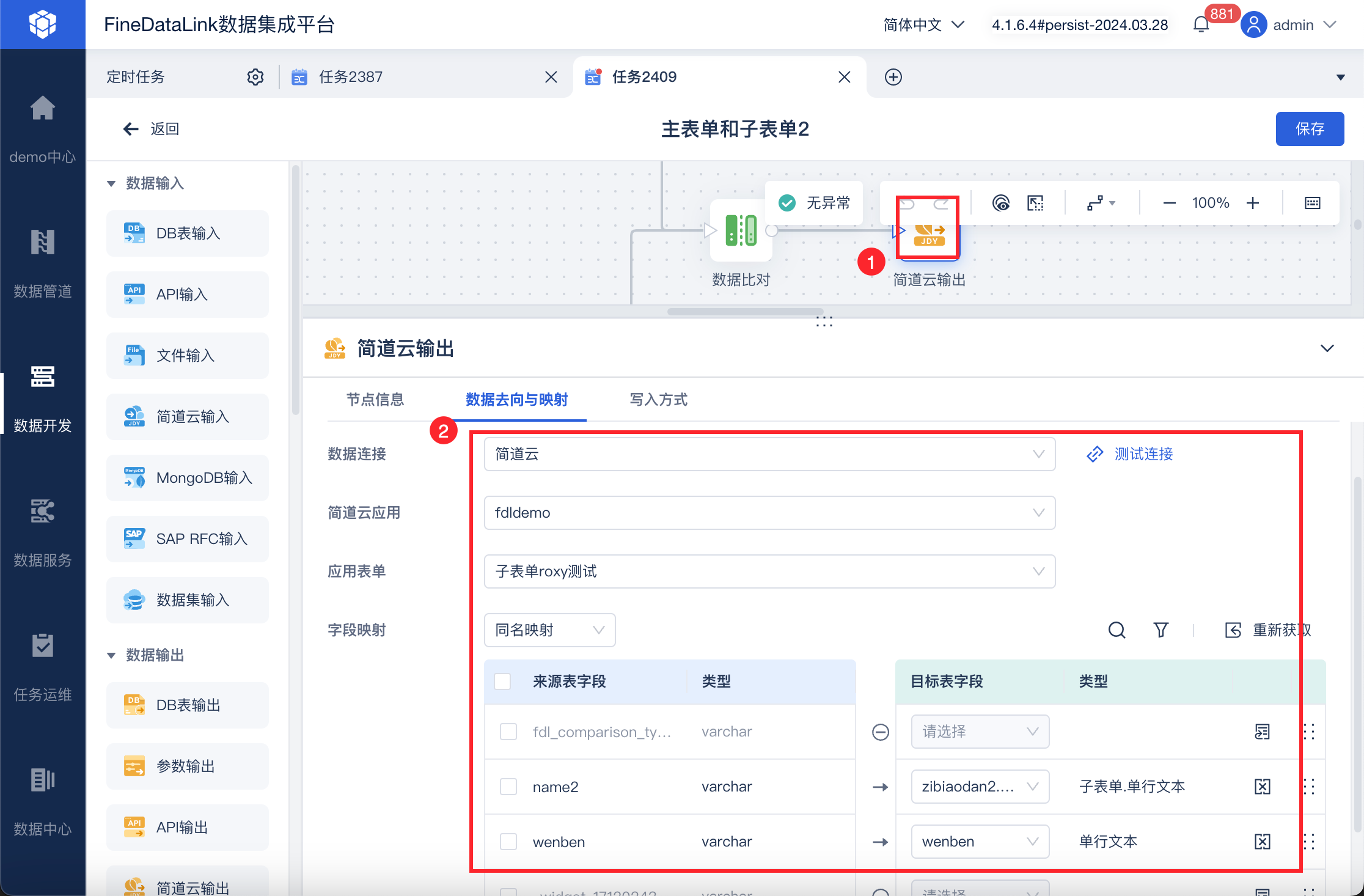Viewport: 1364px width, 896px height.
Task: Add new tab with plus icon
Action: tap(893, 77)
